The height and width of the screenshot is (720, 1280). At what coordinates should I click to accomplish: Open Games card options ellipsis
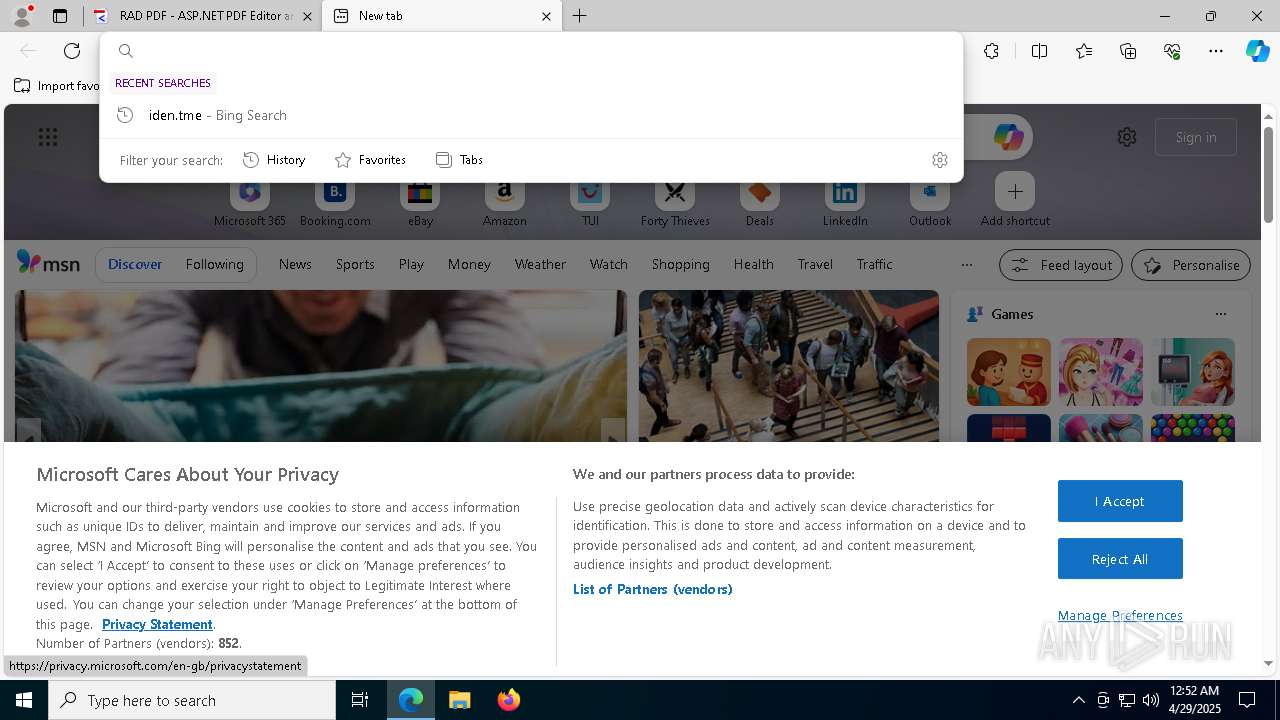(1220, 314)
